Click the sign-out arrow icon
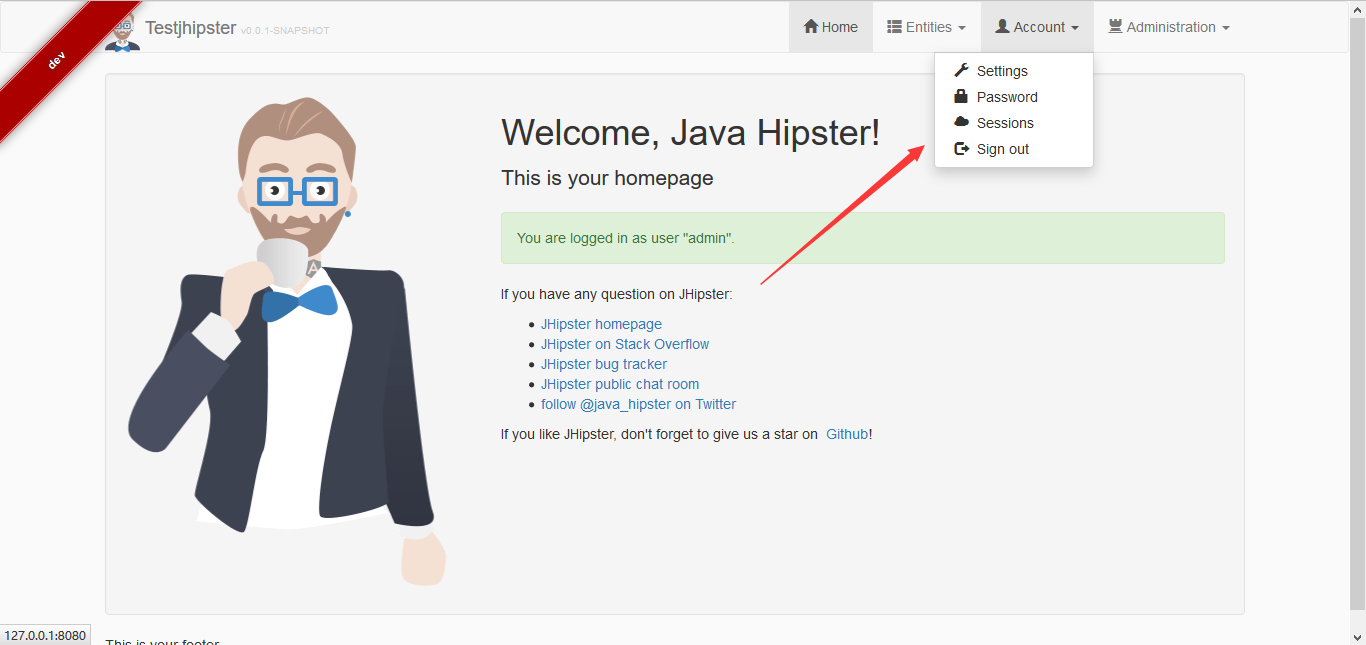 (961, 148)
